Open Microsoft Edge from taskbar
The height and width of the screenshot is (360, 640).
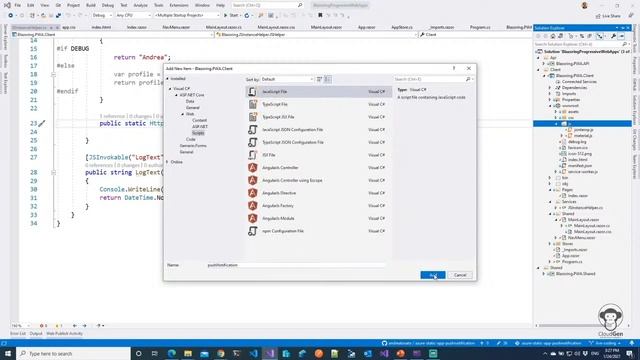click(x=171, y=353)
